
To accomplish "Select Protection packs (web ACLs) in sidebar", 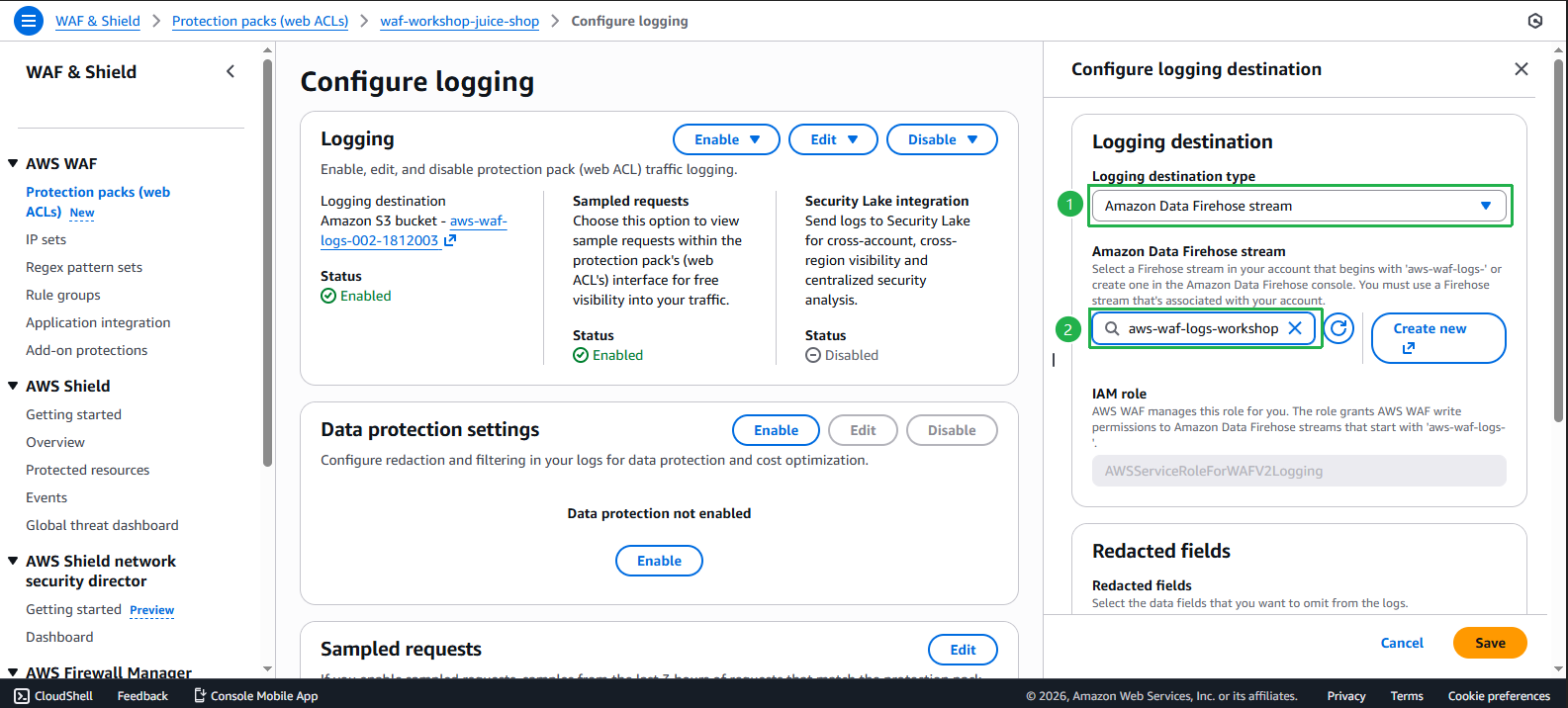I will pos(98,202).
